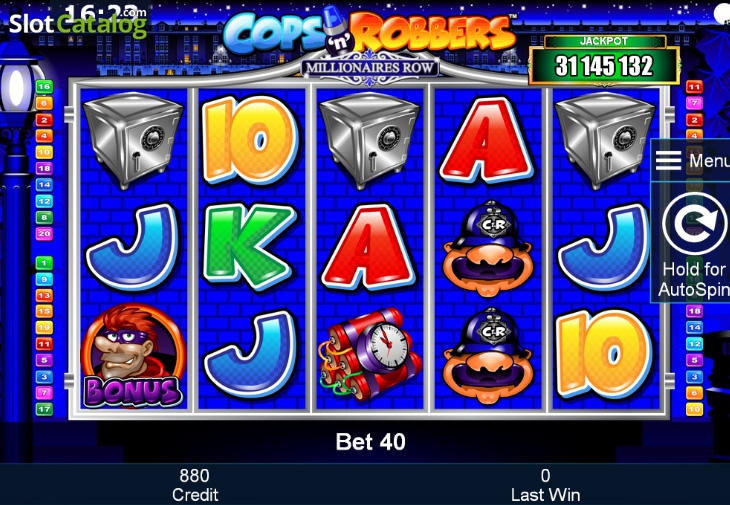This screenshot has width=730, height=505.
Task: Click the policeman symbol in the middle row
Action: coord(487,248)
